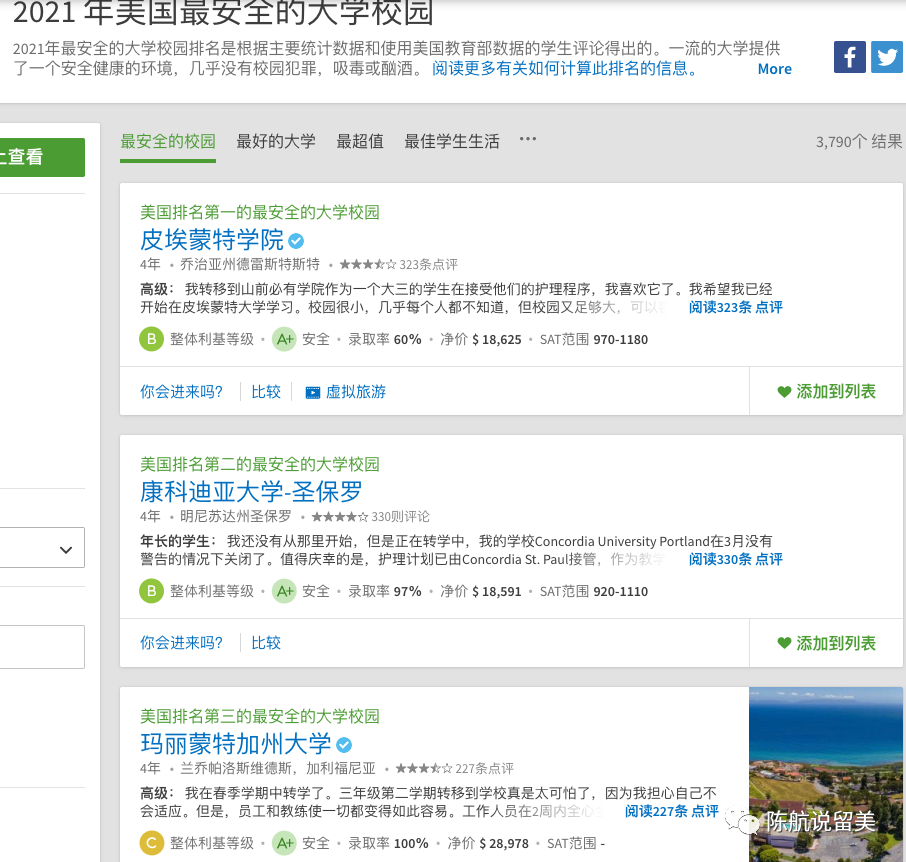The width and height of the screenshot is (906, 862).
Task: Click the B overall grade badge for 康科迪亚大学-圣保罗
Action: coord(151,591)
